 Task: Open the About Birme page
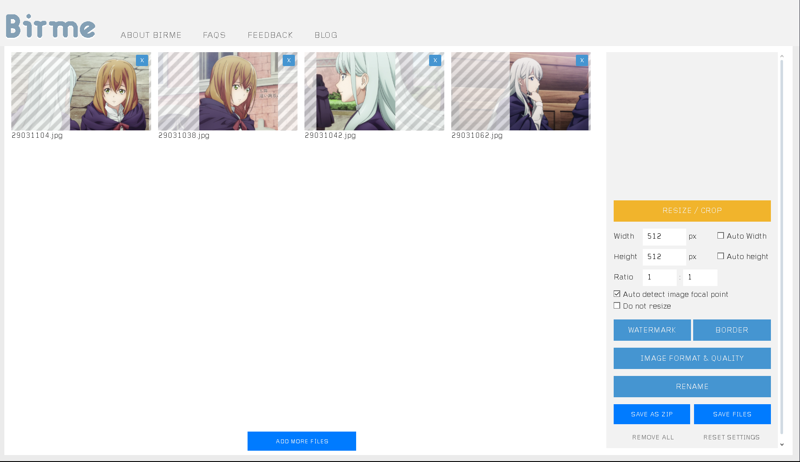point(151,35)
